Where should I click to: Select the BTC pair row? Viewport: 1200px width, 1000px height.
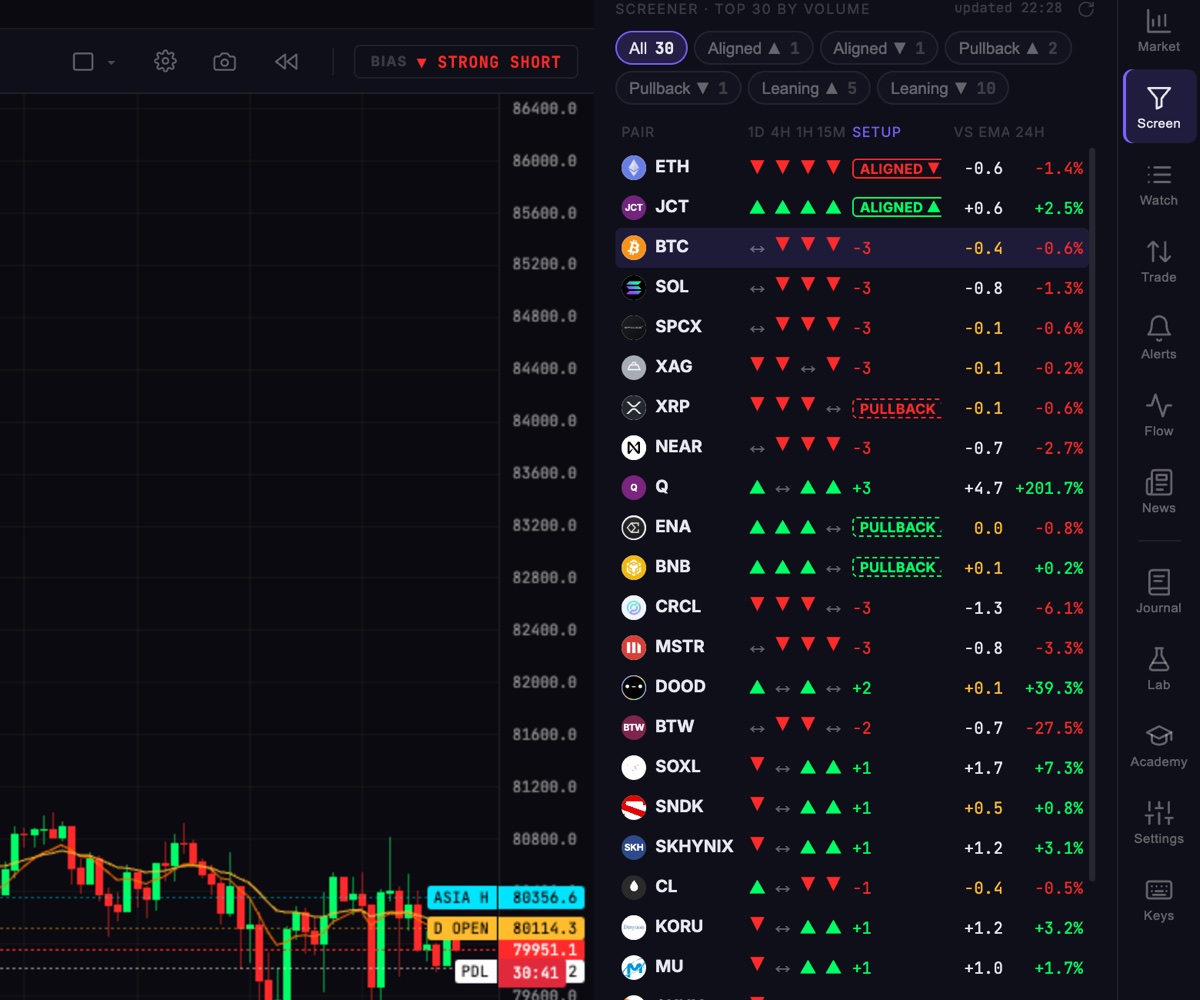pyautogui.click(x=852, y=247)
